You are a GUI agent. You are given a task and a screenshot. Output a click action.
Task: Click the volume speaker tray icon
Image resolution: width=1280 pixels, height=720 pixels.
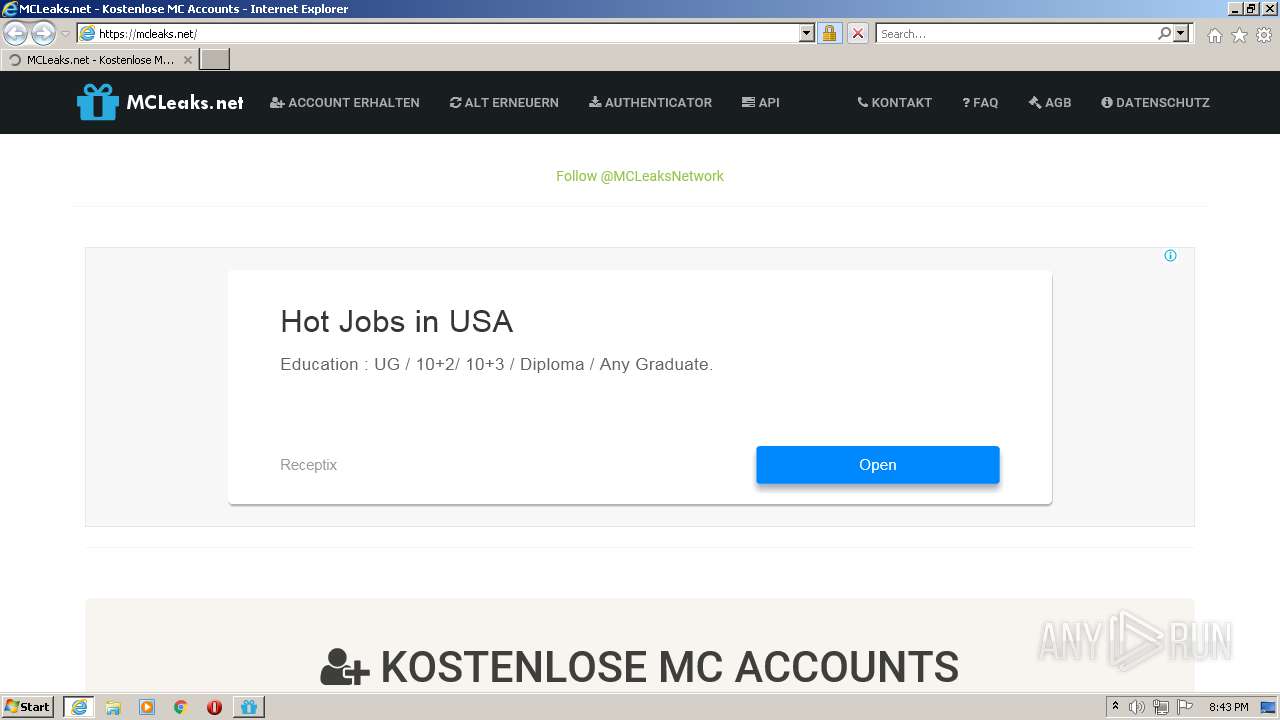(1137, 707)
